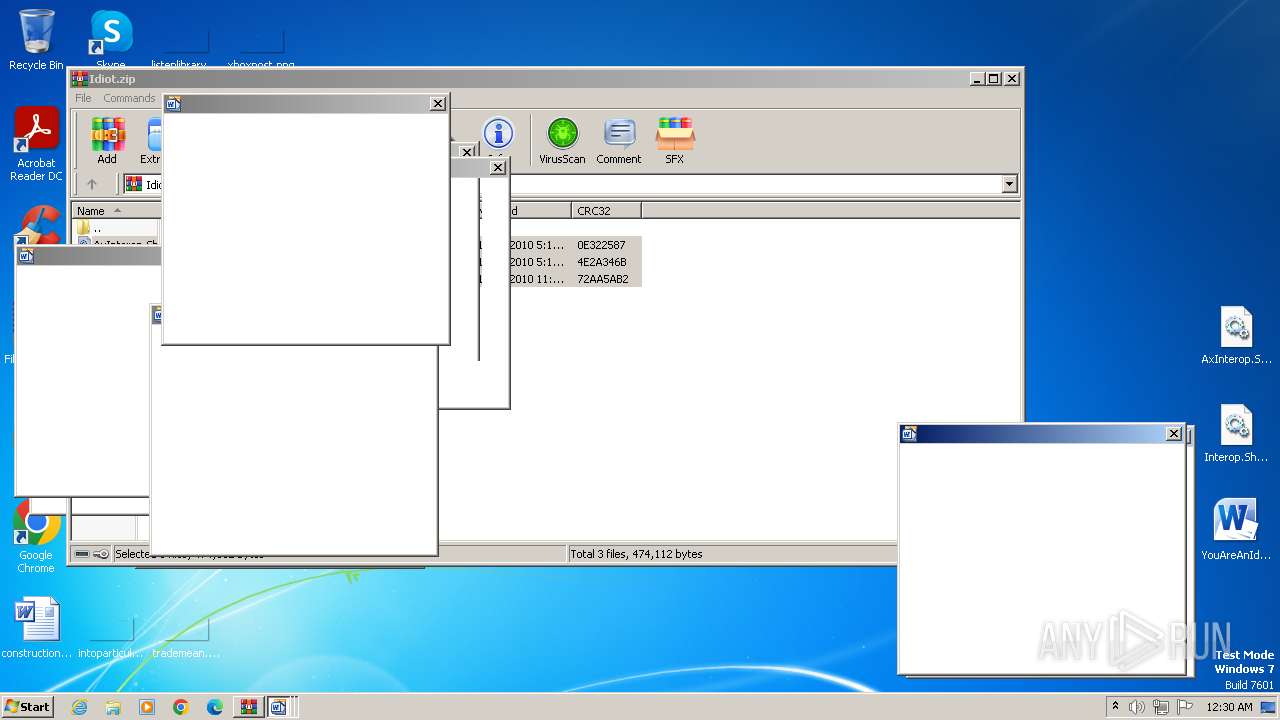This screenshot has width=1280, height=720.
Task: Click the Word icon of the leftmost popup
Action: click(26, 256)
